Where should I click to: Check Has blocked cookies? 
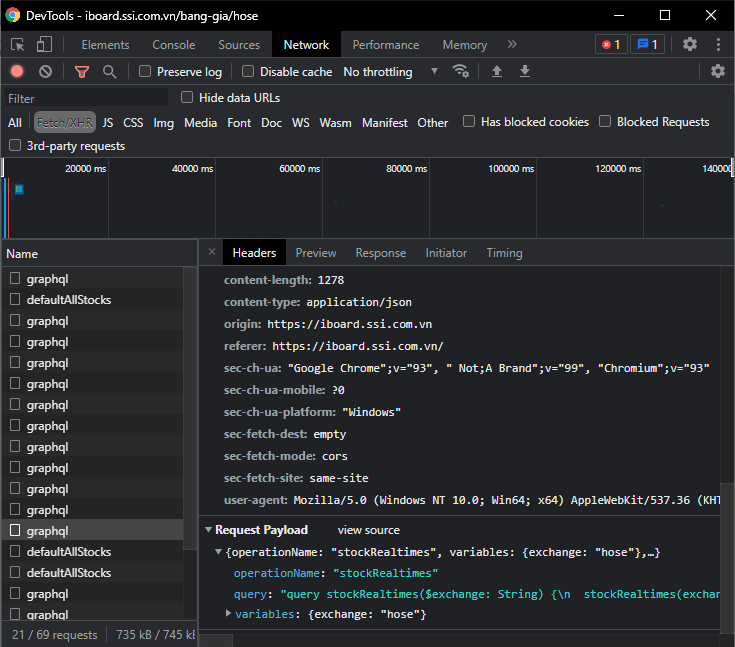[x=469, y=121]
